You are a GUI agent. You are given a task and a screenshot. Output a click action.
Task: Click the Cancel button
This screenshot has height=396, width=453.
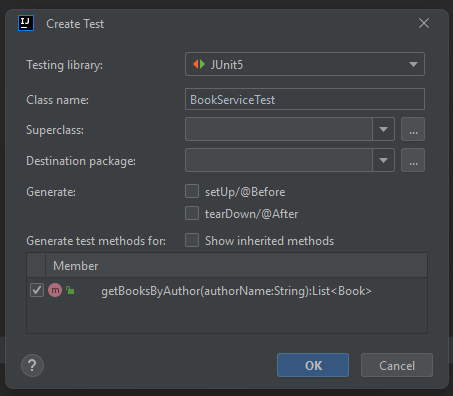[397, 365]
